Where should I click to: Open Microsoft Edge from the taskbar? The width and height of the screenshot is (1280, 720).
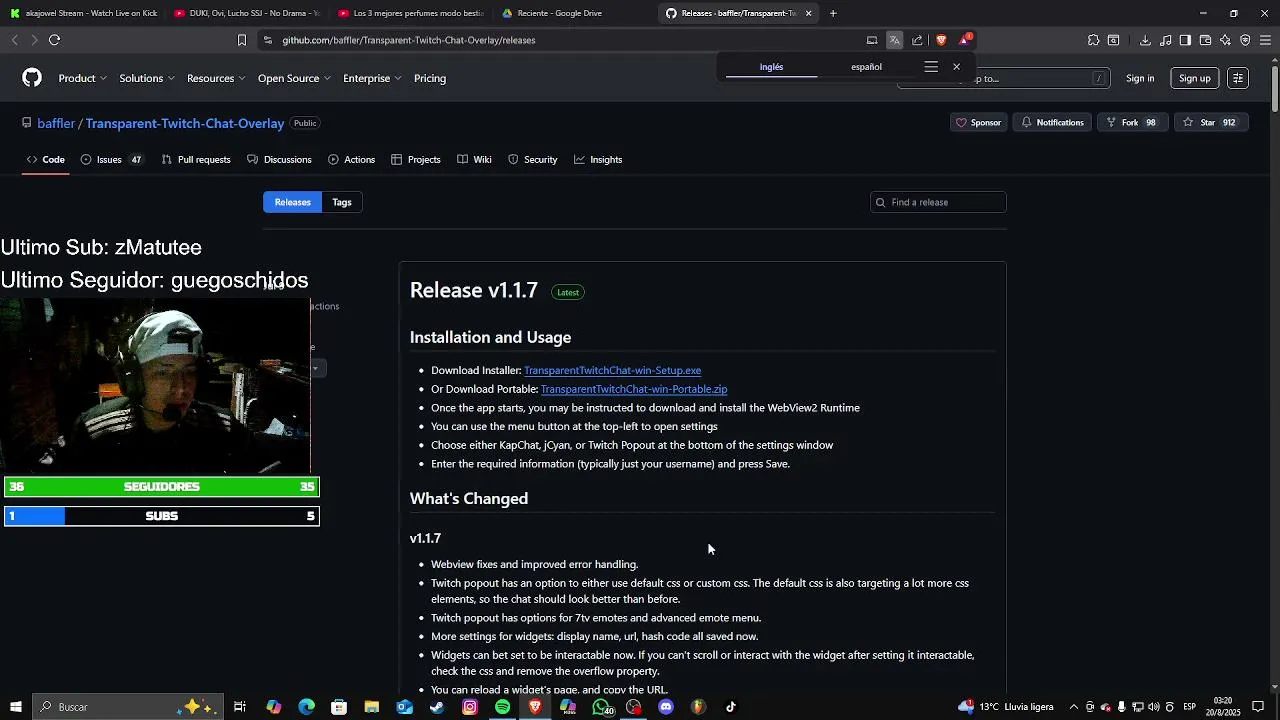pyautogui.click(x=306, y=707)
